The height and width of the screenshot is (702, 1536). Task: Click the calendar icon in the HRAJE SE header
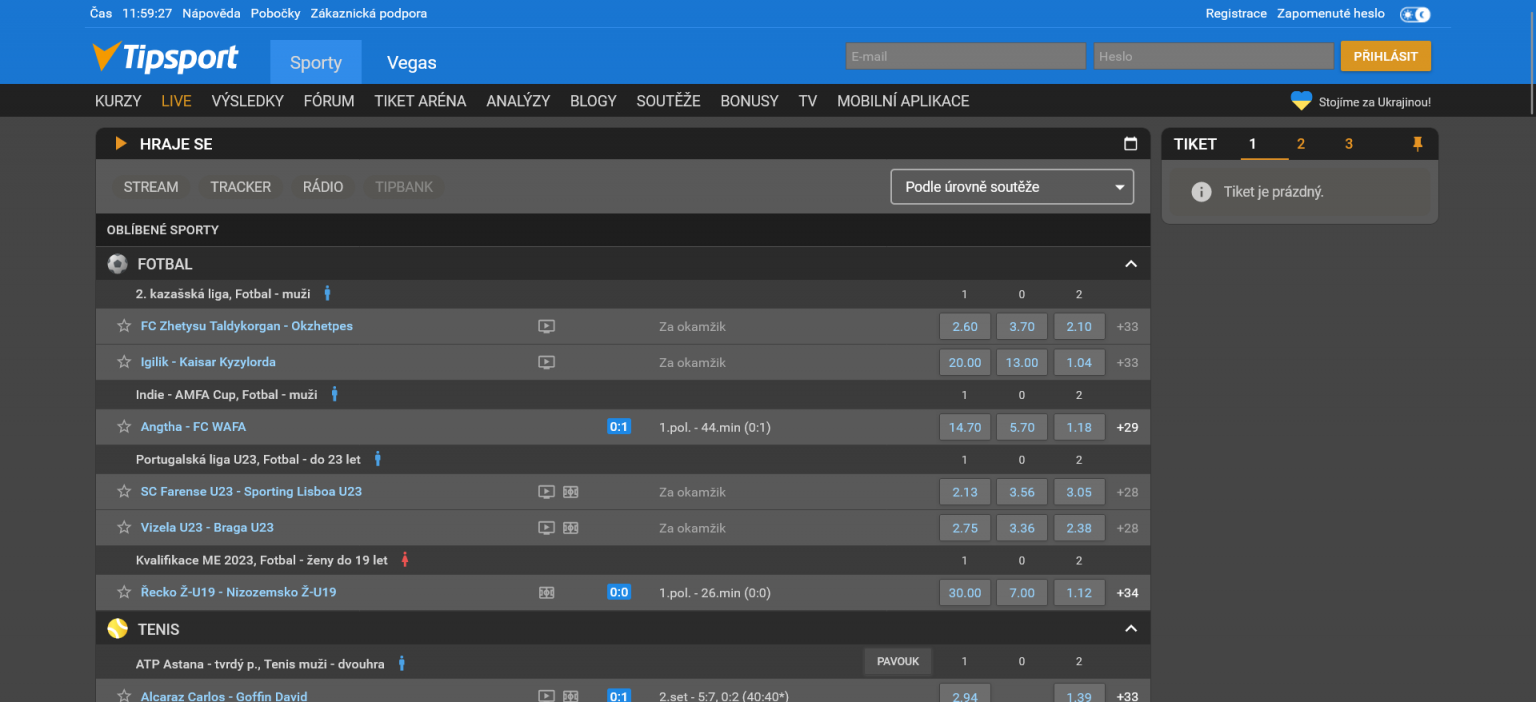click(x=1130, y=144)
